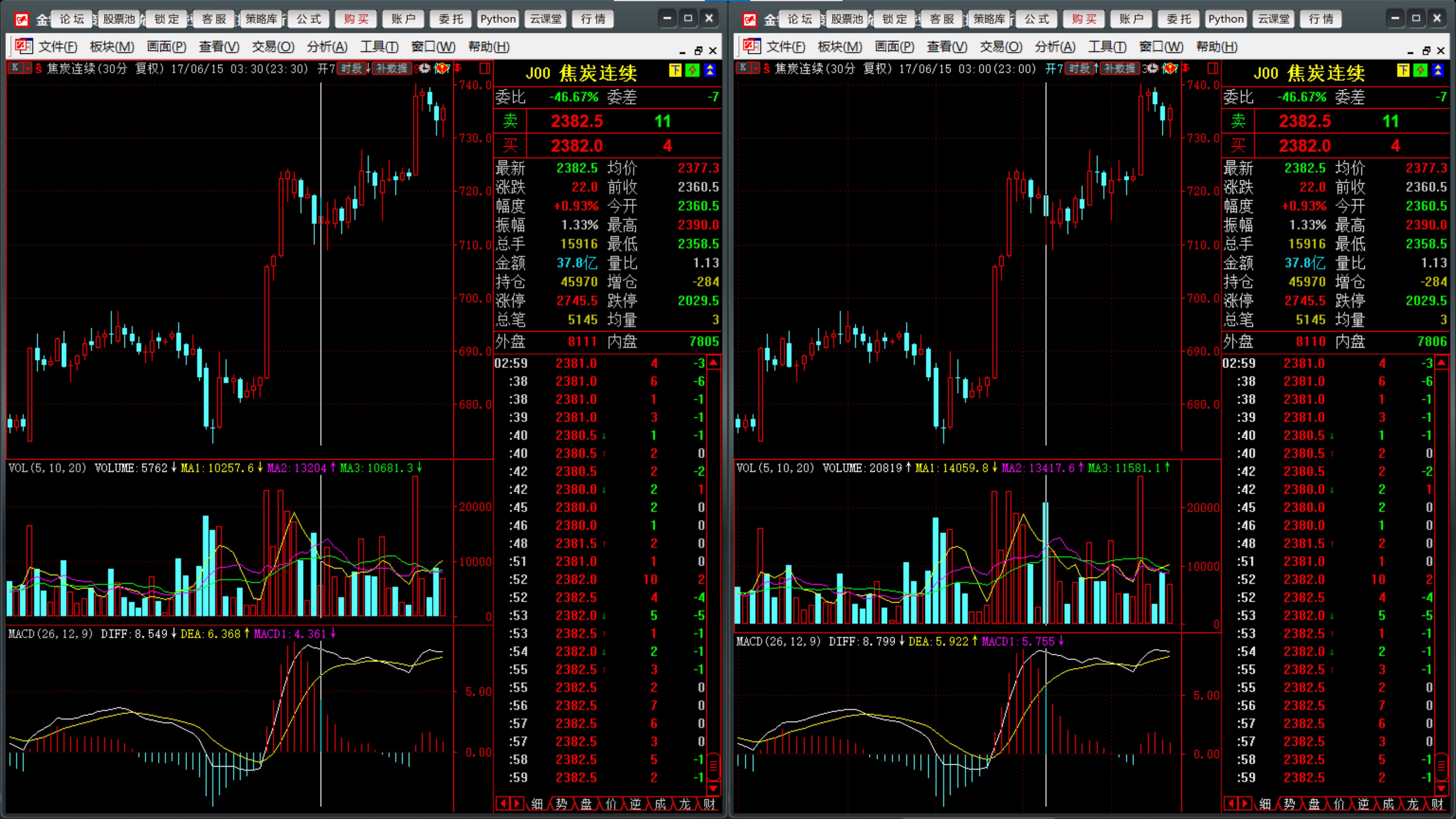Click the red anchor icon in left chart header
The image size is (1456, 819).
(458, 68)
